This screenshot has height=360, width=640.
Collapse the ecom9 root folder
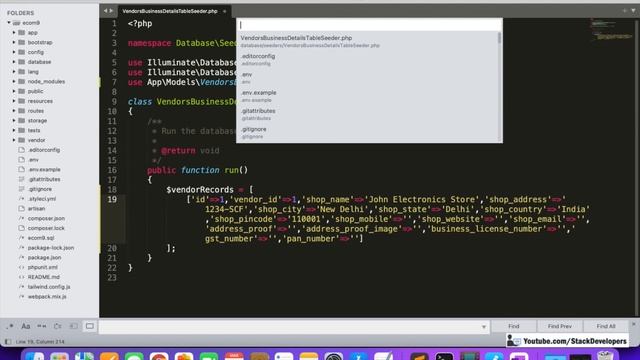(x=9, y=23)
